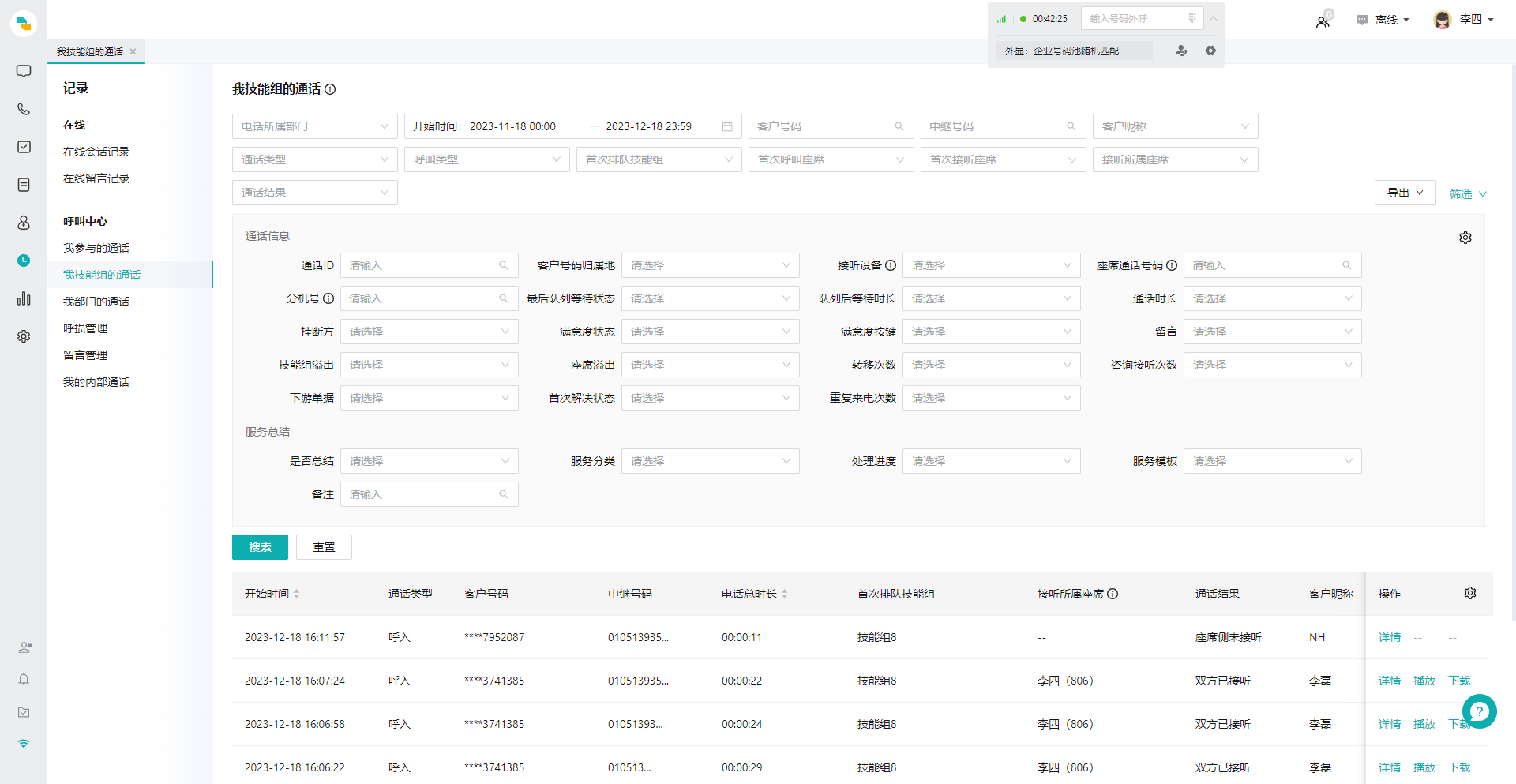Viewport: 1516px width, 784px height.
Task: Go to 我的内部通话
Action: coord(96,382)
